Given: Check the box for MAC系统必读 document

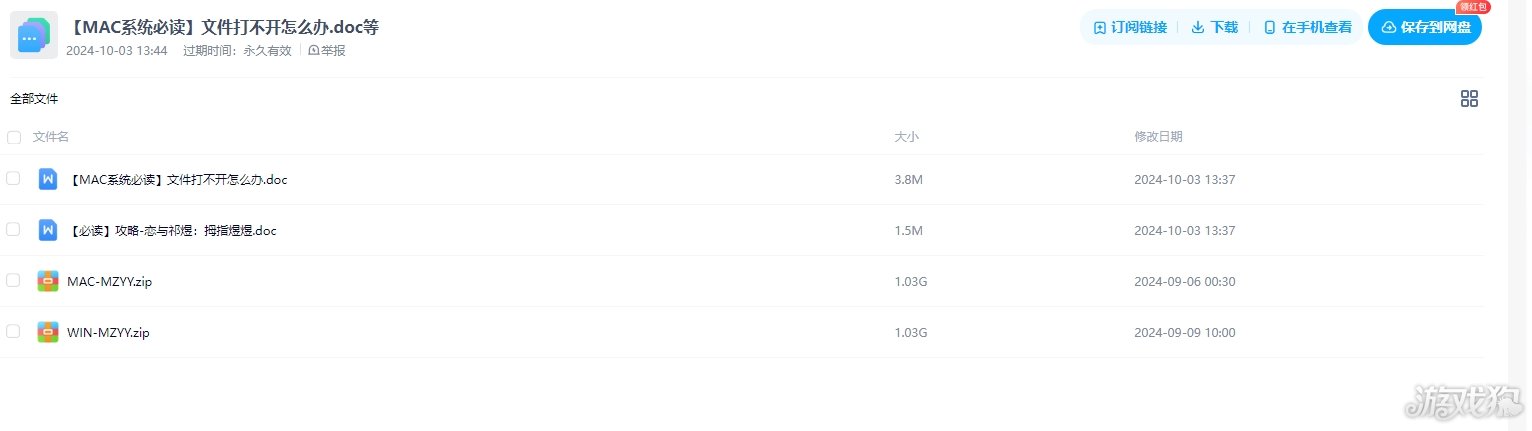Looking at the screenshot, I should point(13,179).
